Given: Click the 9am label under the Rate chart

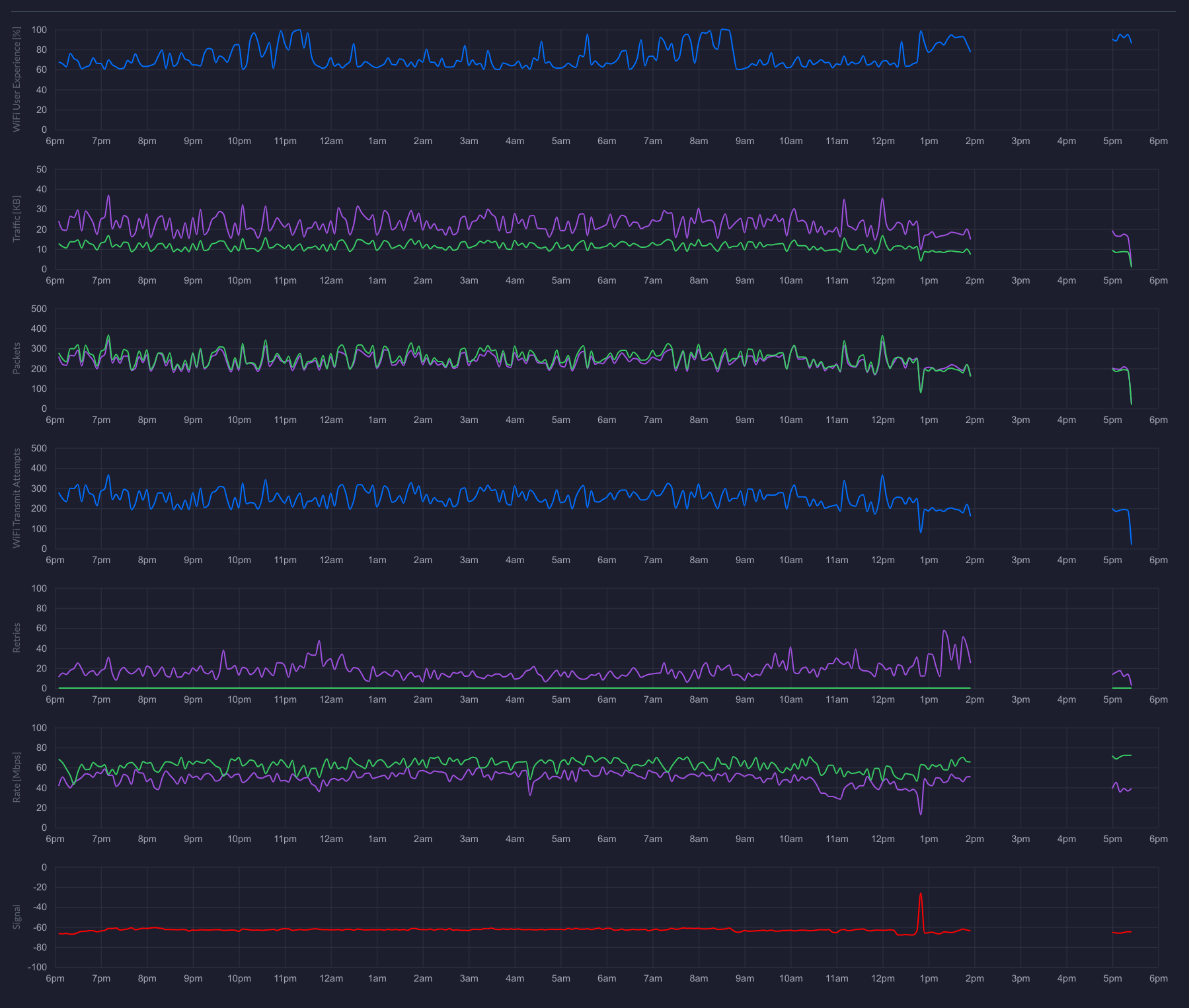Looking at the screenshot, I should [x=745, y=839].
